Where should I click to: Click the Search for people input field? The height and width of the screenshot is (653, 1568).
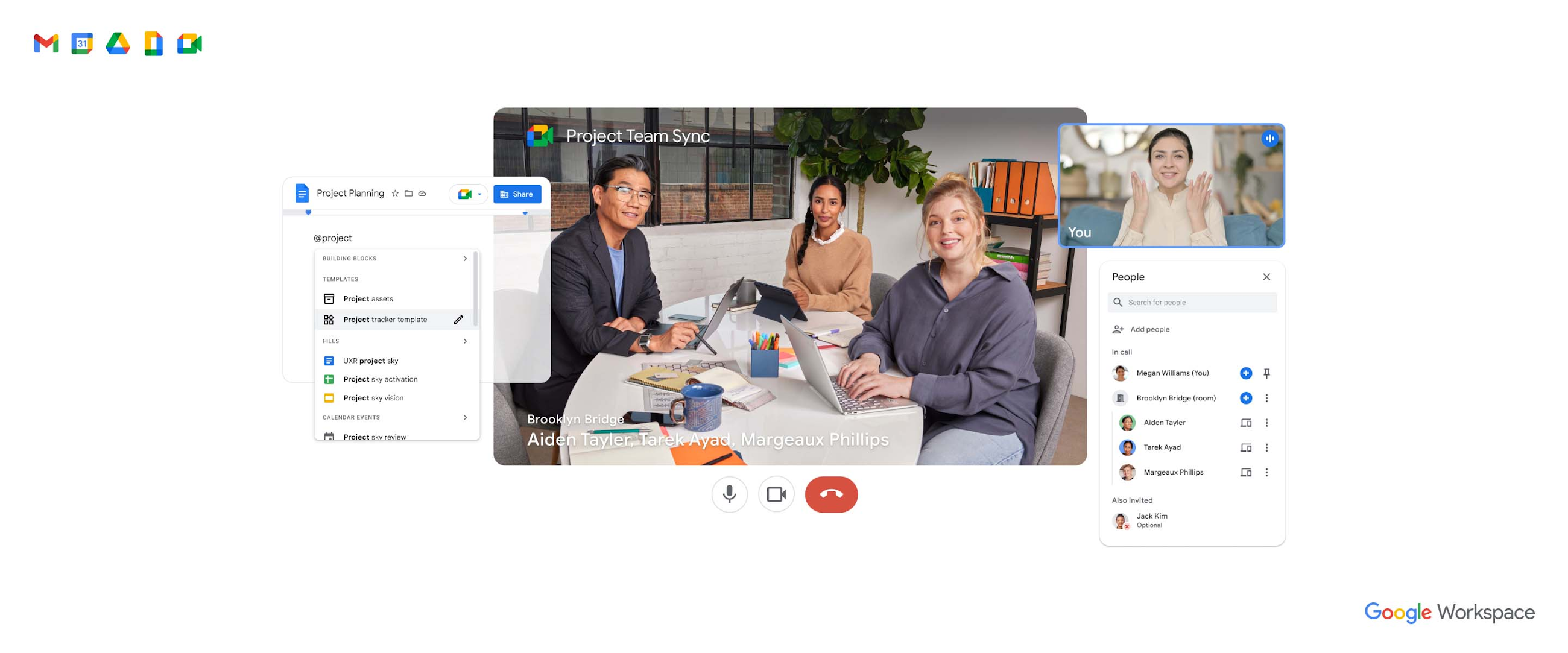(x=1192, y=302)
